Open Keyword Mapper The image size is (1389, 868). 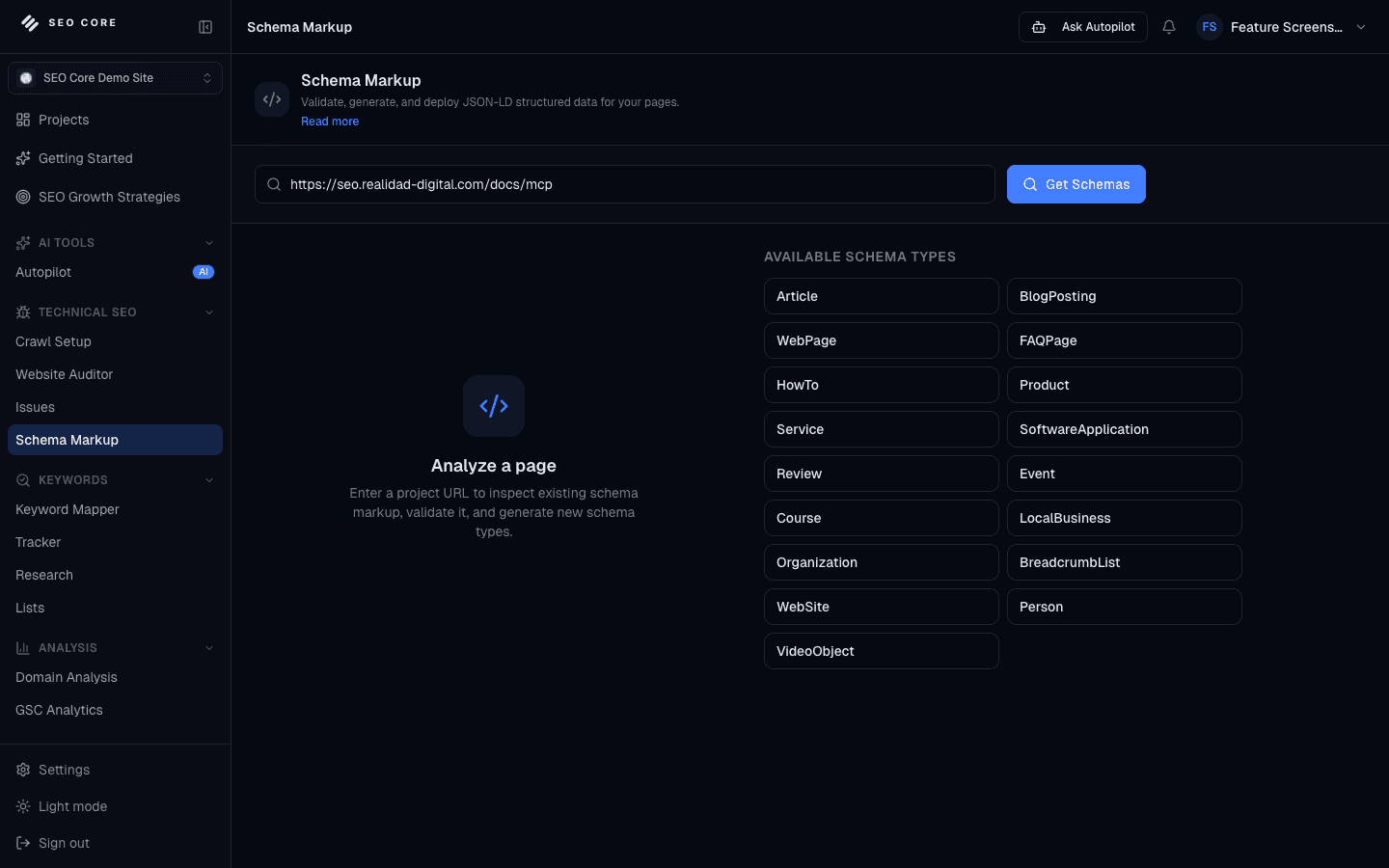115,509
